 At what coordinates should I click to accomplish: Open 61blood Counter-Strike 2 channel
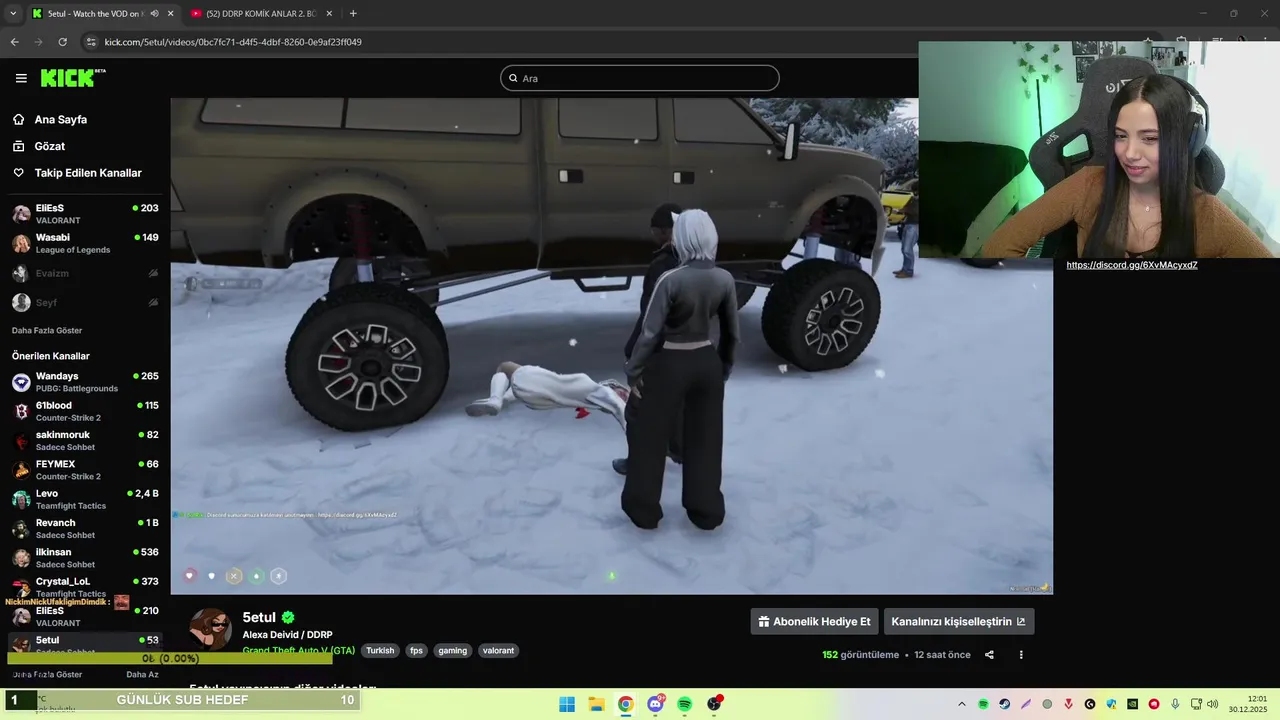point(85,411)
